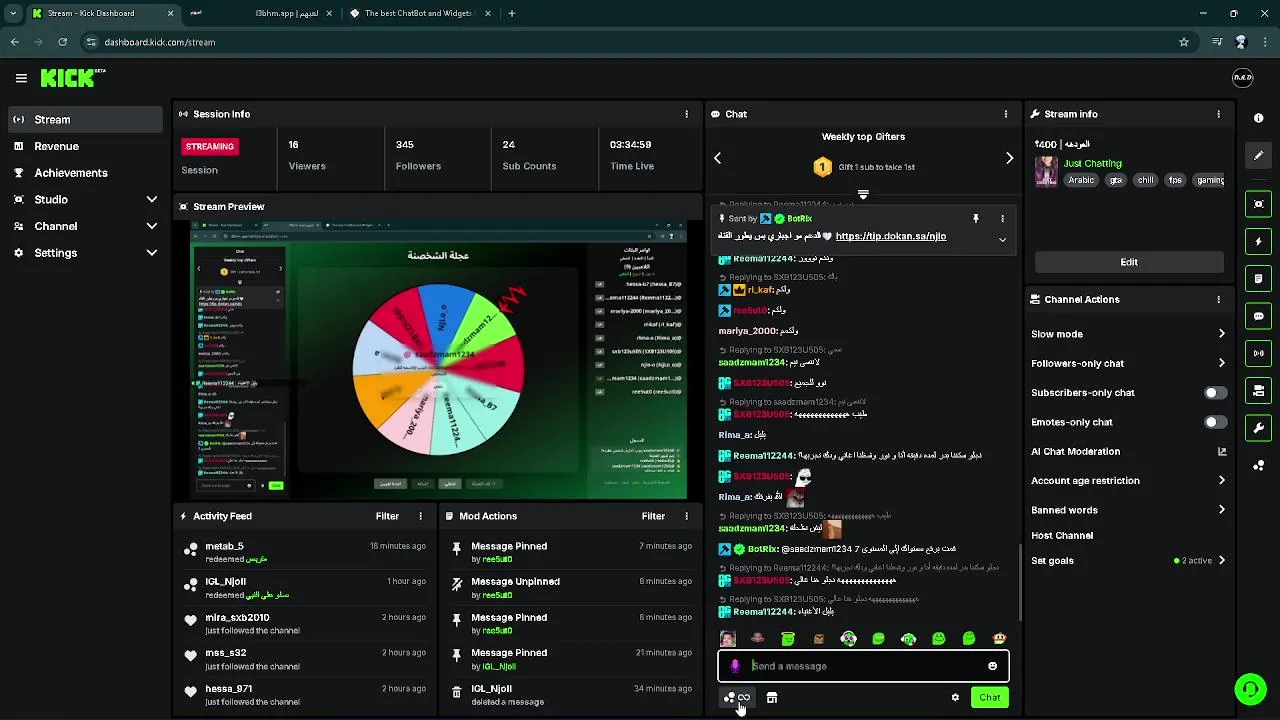The width and height of the screenshot is (1280, 720).
Task: Expand the Studio sidebar section
Action: [x=152, y=200]
